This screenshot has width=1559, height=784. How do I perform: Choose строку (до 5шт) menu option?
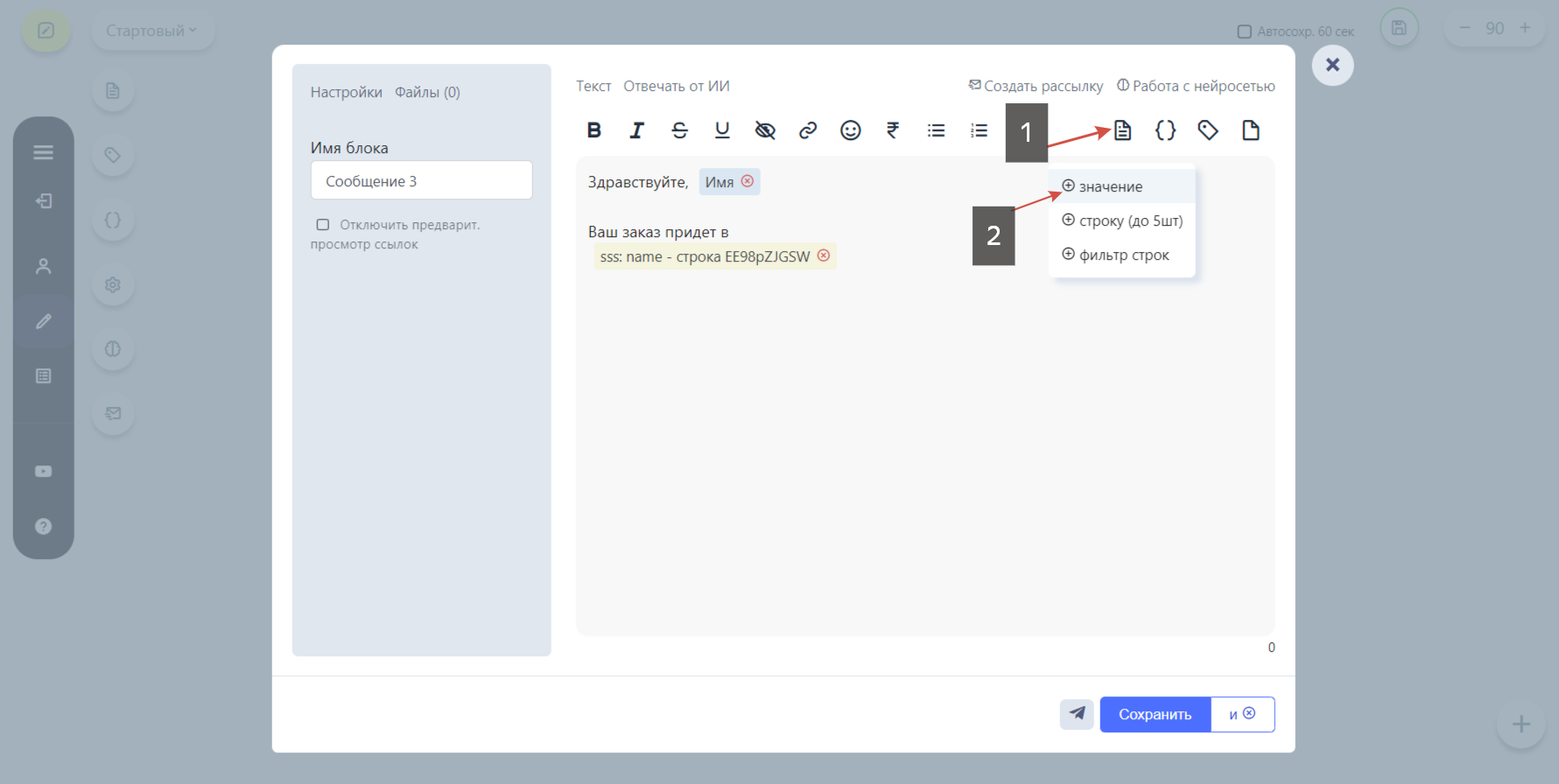pyautogui.click(x=1122, y=220)
